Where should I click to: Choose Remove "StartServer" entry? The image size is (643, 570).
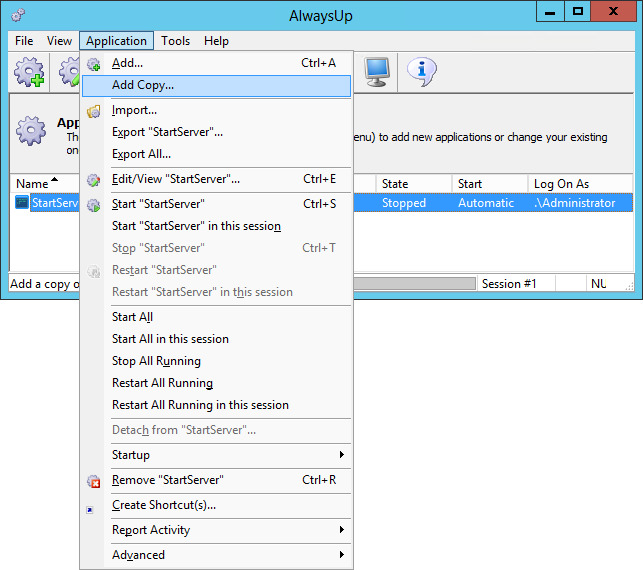[x=217, y=480]
